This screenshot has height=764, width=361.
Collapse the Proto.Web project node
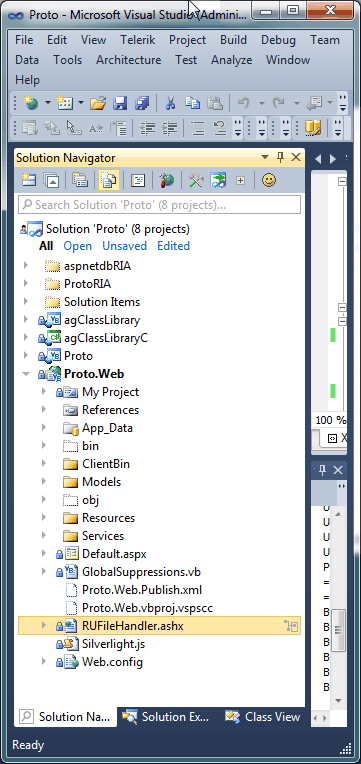(x=26, y=374)
